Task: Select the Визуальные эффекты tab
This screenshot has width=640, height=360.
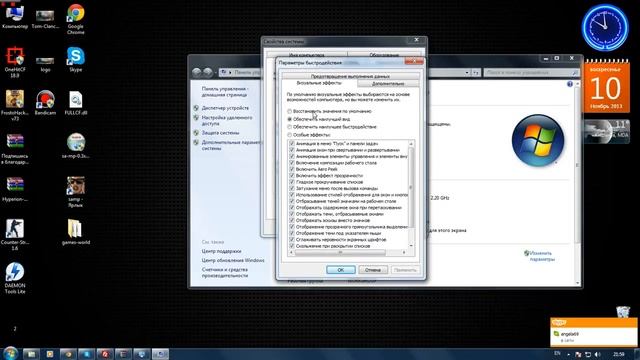Action: click(x=319, y=83)
